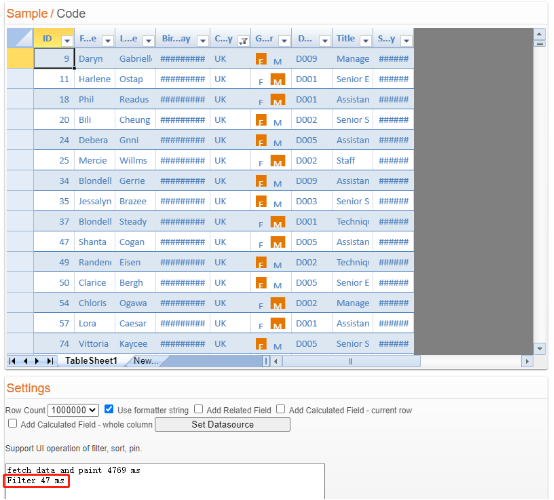Click the active filter icon on Country column
This screenshot has width=554, height=500.
tap(243, 41)
